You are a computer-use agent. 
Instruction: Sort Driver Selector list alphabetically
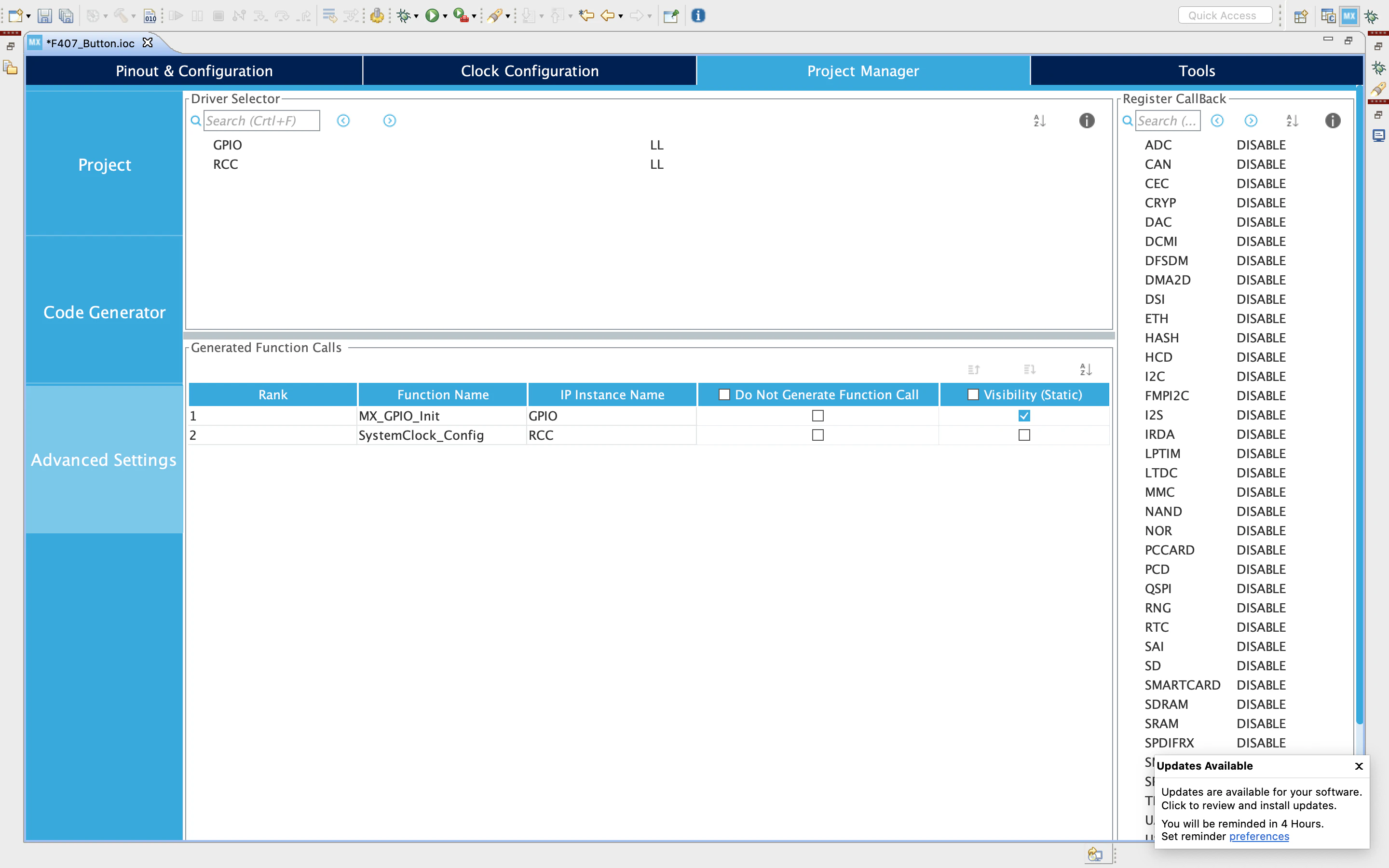(1039, 121)
